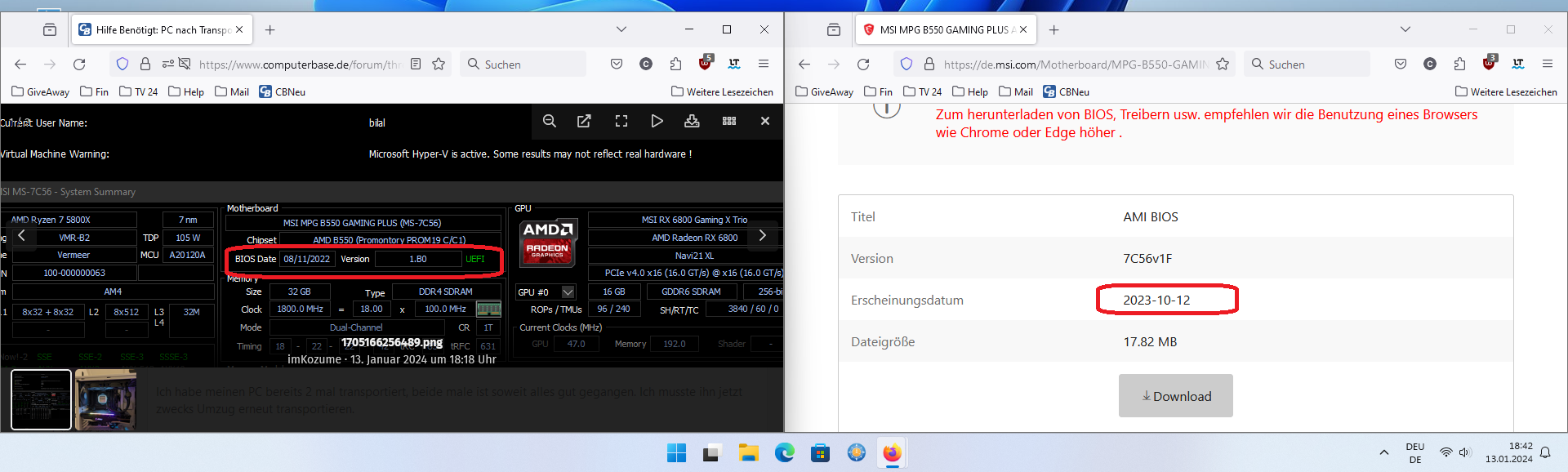Show site security lock info for de.msi.com
Image resolution: width=1568 pixels, height=472 pixels.
pyautogui.click(x=929, y=65)
